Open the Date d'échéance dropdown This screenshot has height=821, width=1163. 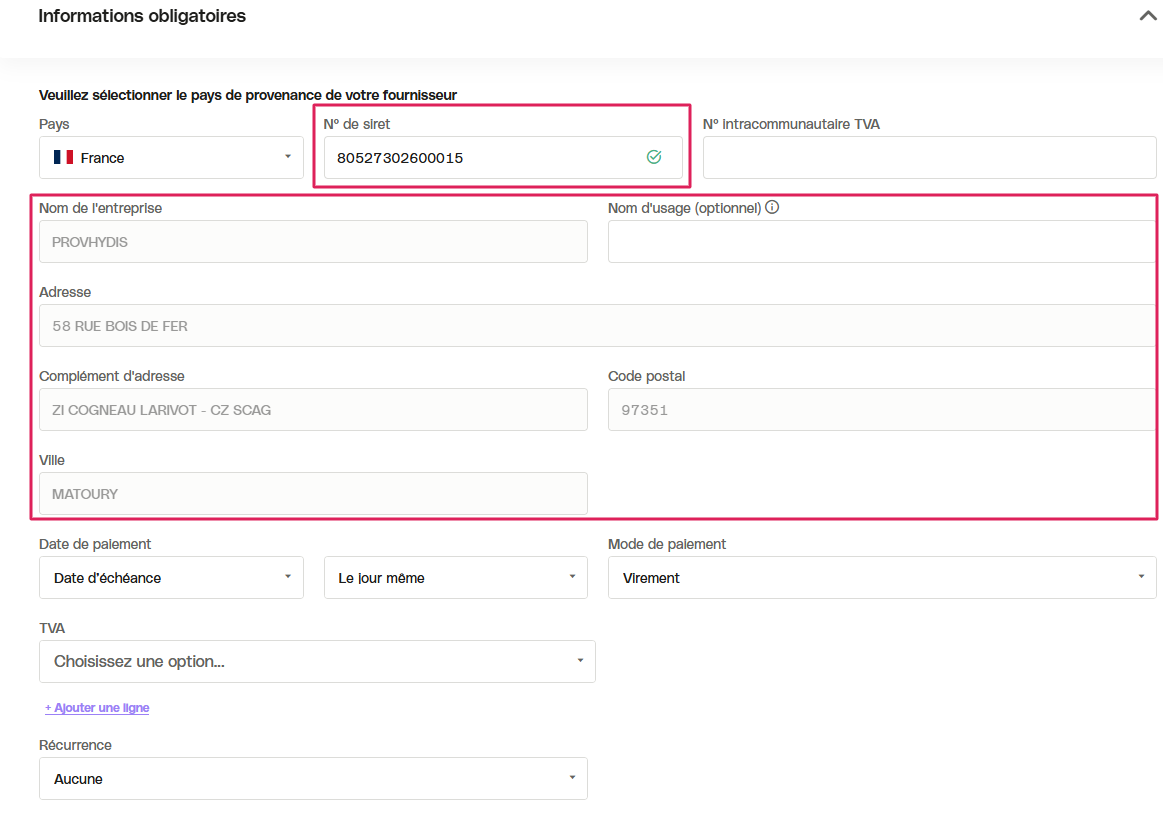pyautogui.click(x=171, y=578)
